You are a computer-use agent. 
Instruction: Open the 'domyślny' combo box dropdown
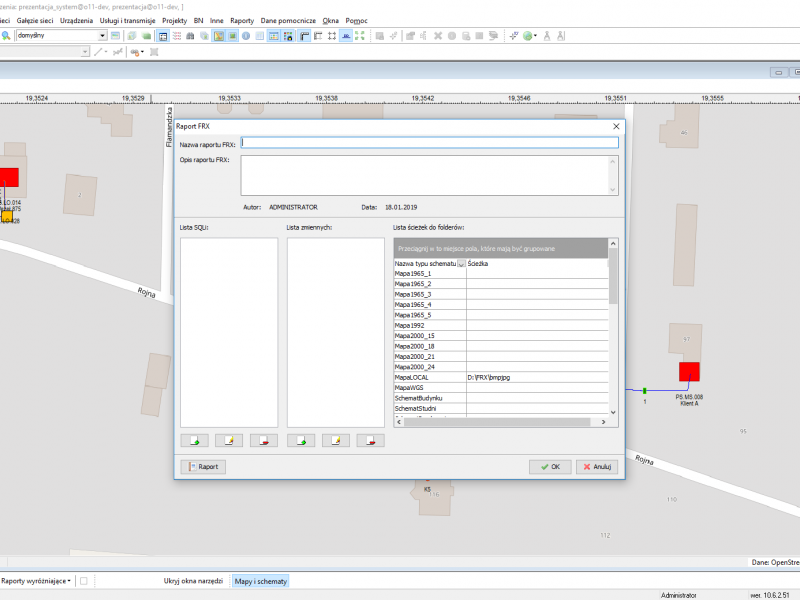[x=102, y=36]
